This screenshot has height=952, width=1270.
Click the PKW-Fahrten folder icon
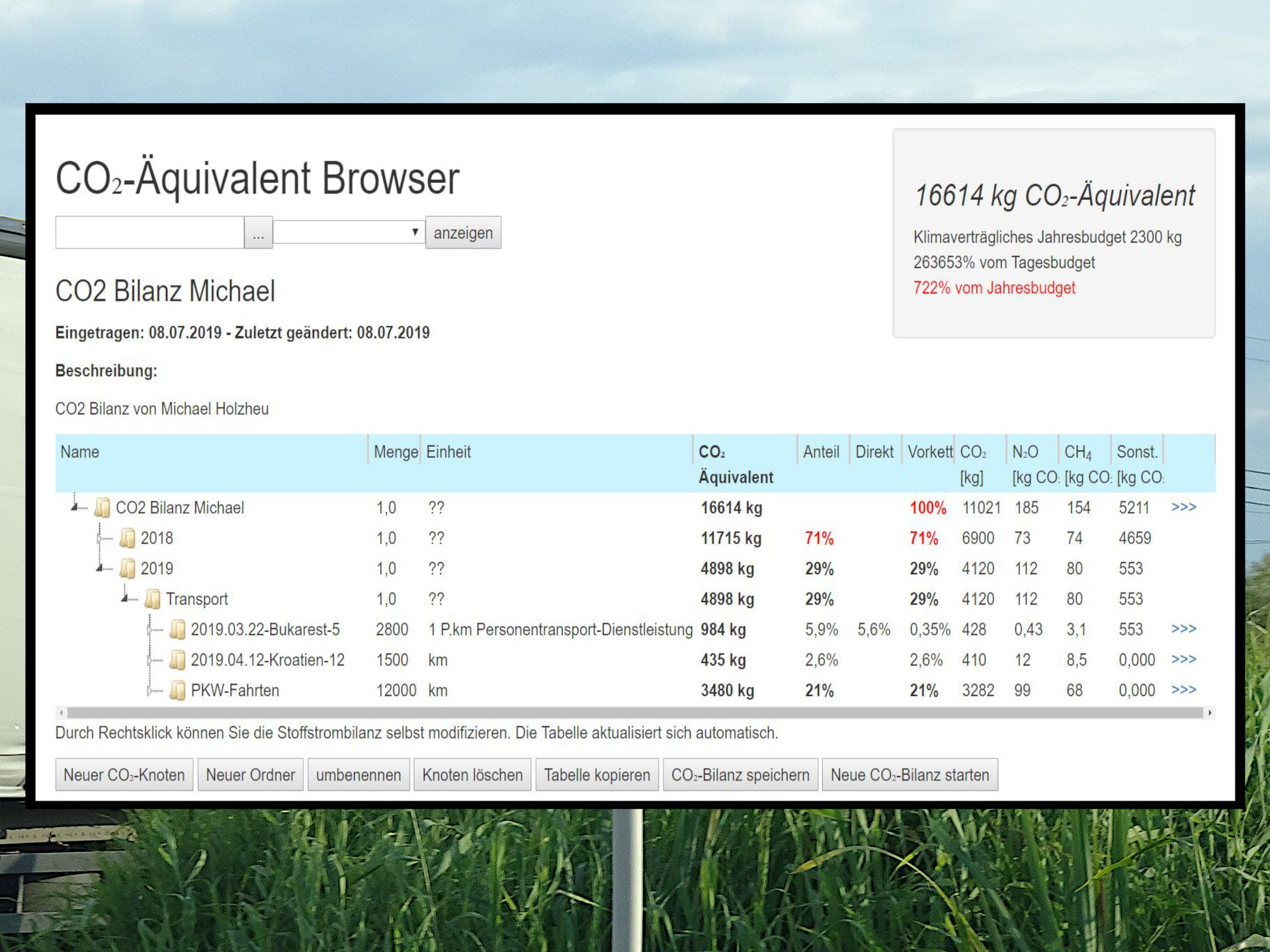[x=177, y=690]
